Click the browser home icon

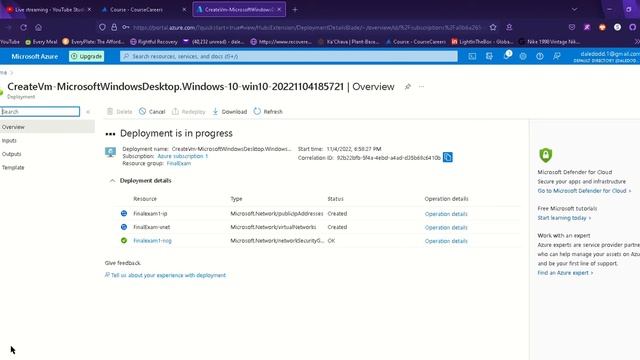[38, 27]
